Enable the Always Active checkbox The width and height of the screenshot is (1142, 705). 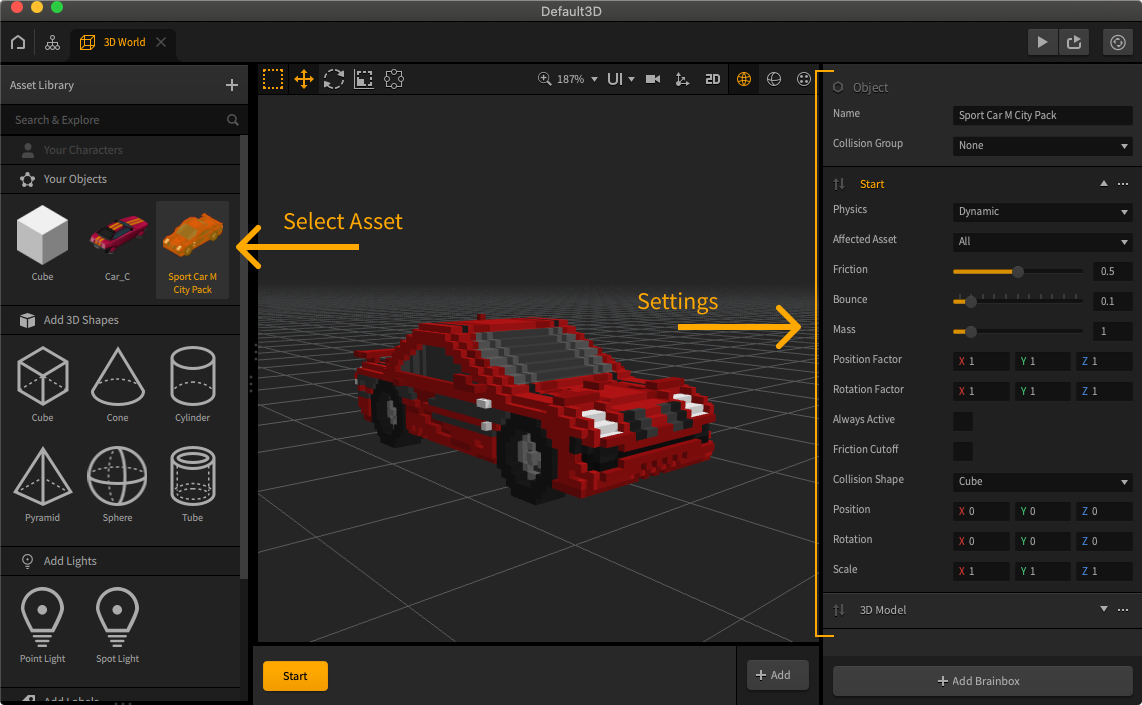[x=963, y=421]
